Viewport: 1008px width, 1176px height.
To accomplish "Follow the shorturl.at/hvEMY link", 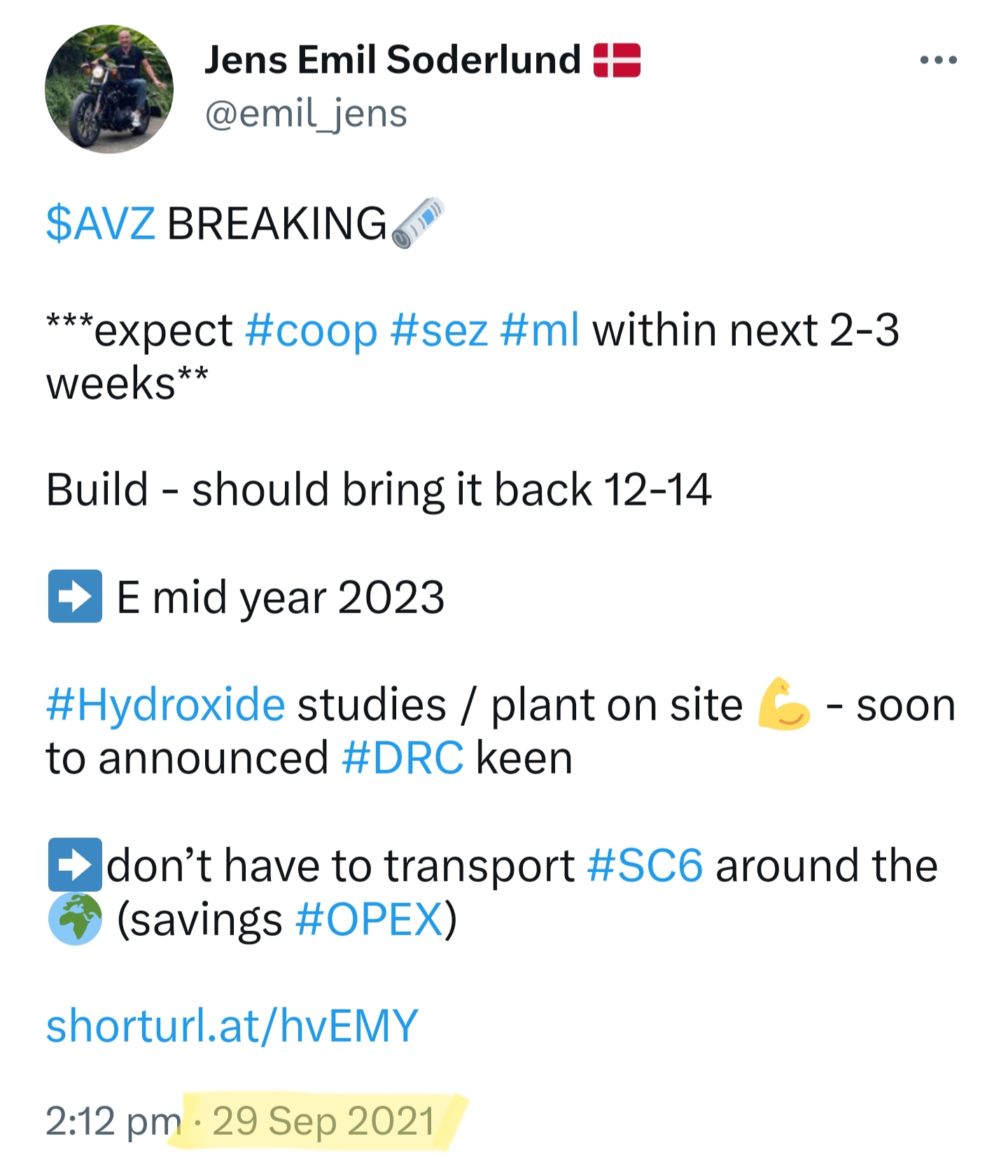I will point(232,1025).
